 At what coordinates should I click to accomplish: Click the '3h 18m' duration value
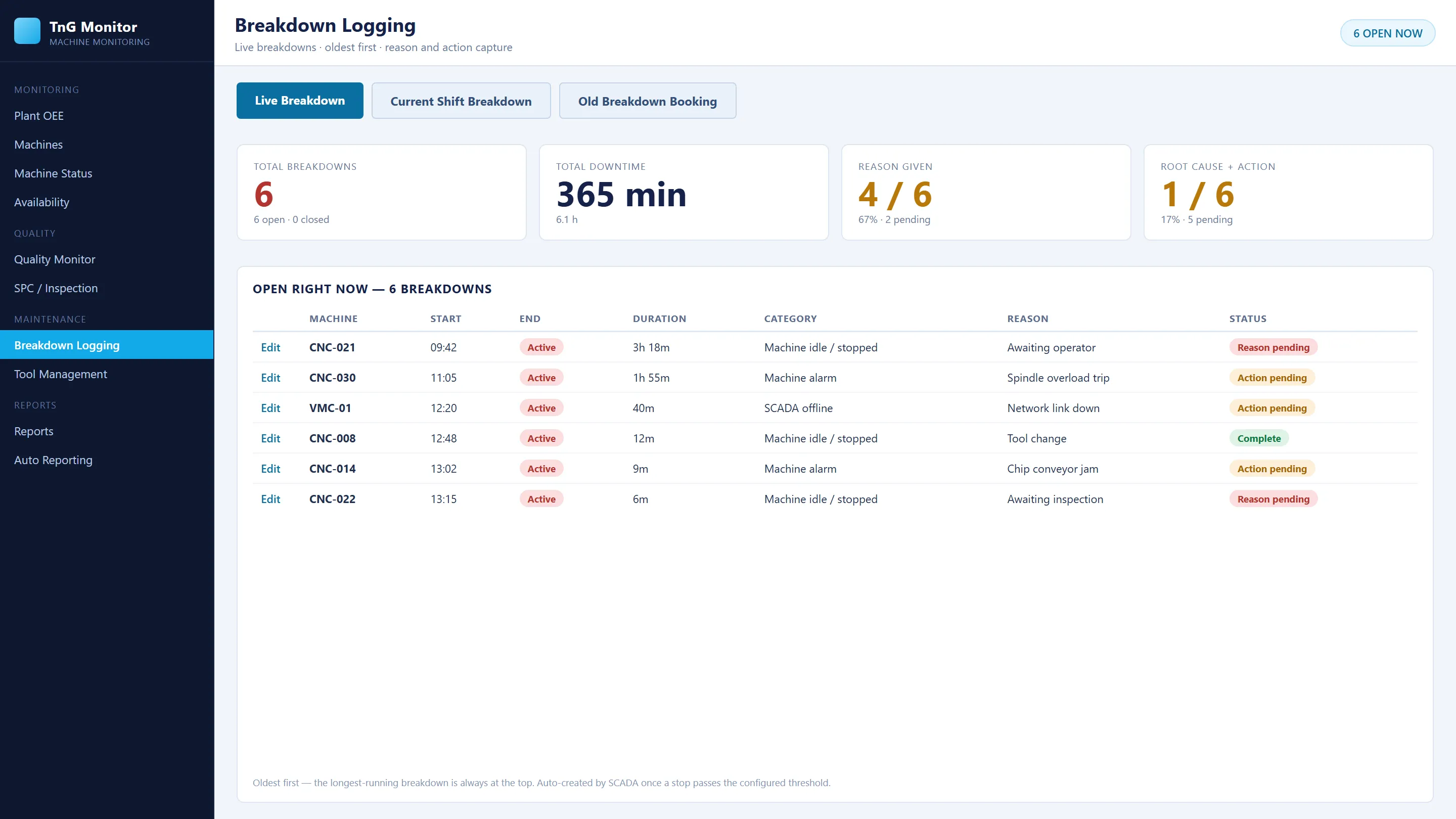(x=651, y=348)
